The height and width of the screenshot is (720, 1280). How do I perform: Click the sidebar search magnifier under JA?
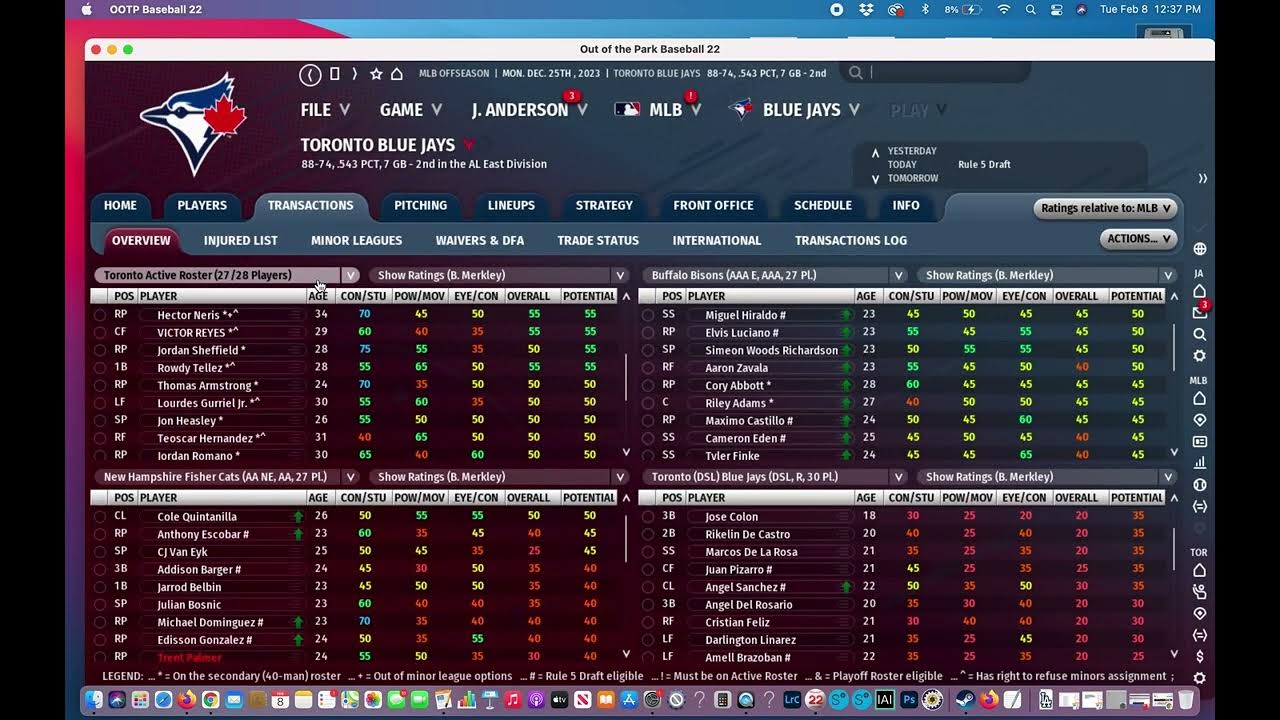click(1200, 335)
